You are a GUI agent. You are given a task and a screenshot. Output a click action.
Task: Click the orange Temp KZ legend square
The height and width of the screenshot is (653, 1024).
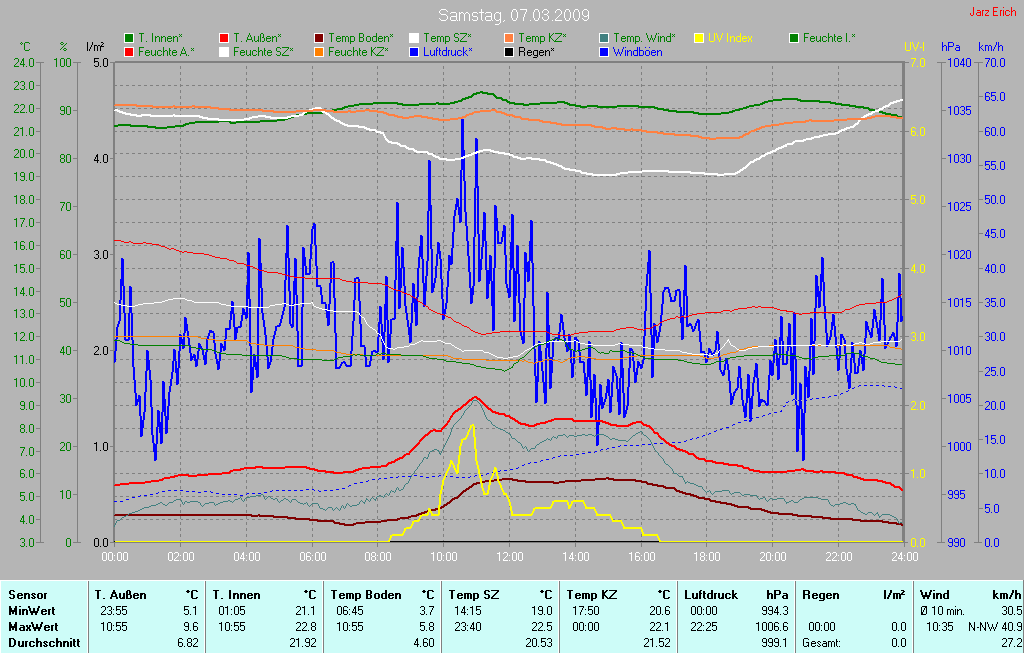pos(509,38)
